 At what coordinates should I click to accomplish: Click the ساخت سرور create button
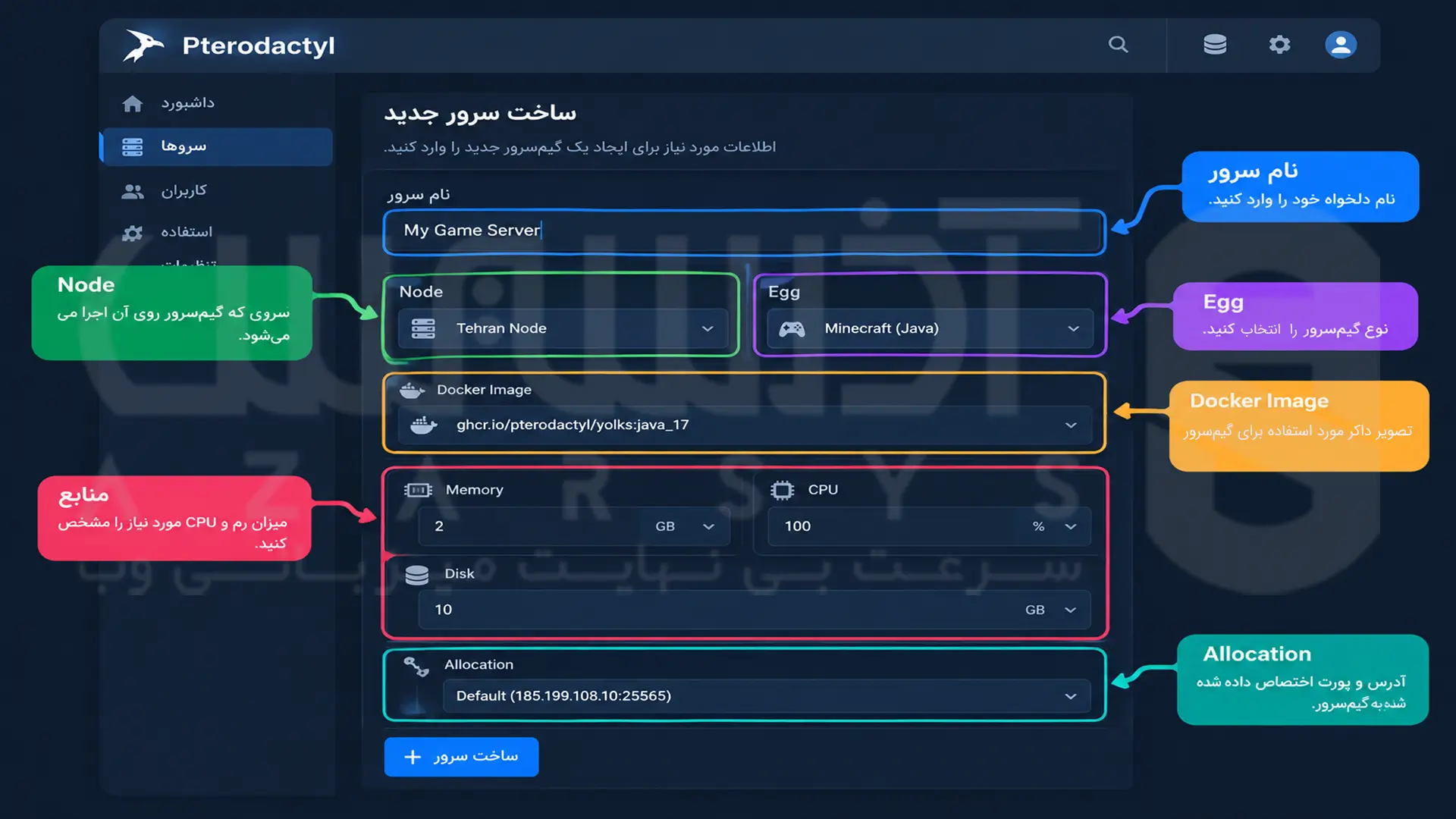point(461,757)
